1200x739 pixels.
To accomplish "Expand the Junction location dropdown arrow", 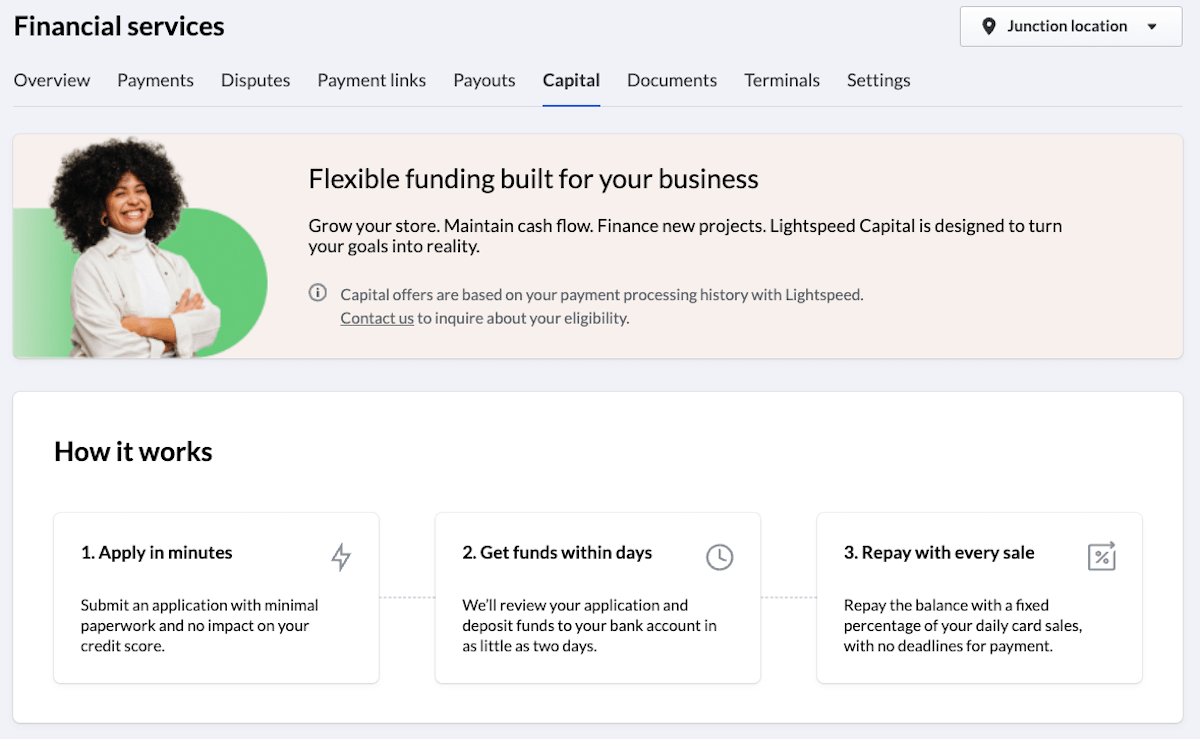I will tap(1151, 27).
